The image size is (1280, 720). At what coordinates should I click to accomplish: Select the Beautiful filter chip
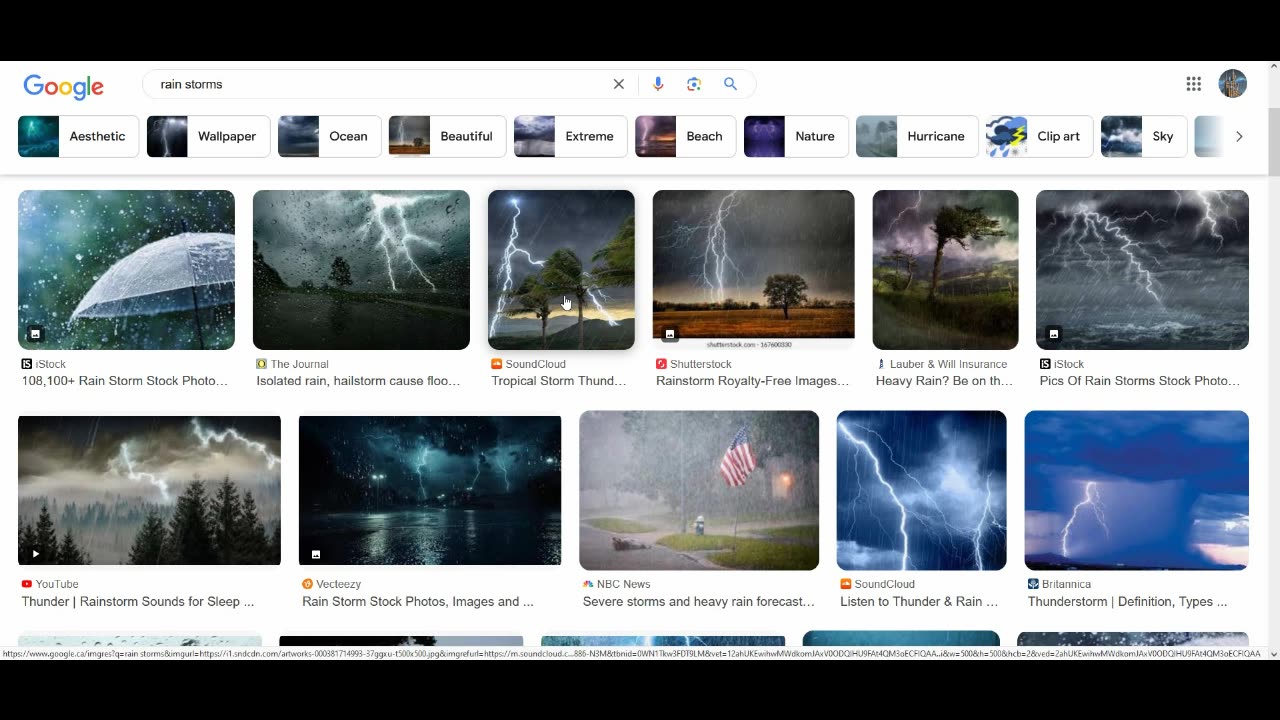[x=447, y=136]
